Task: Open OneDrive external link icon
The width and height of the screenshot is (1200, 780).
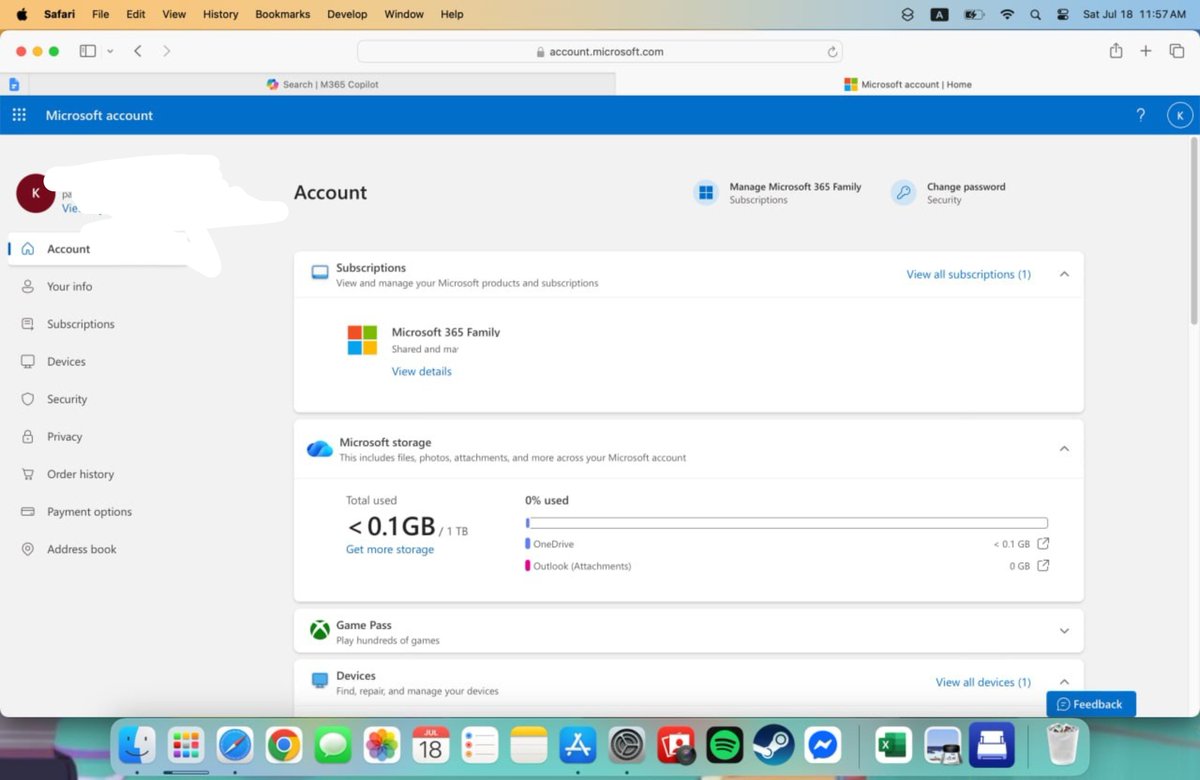Action: pos(1043,544)
